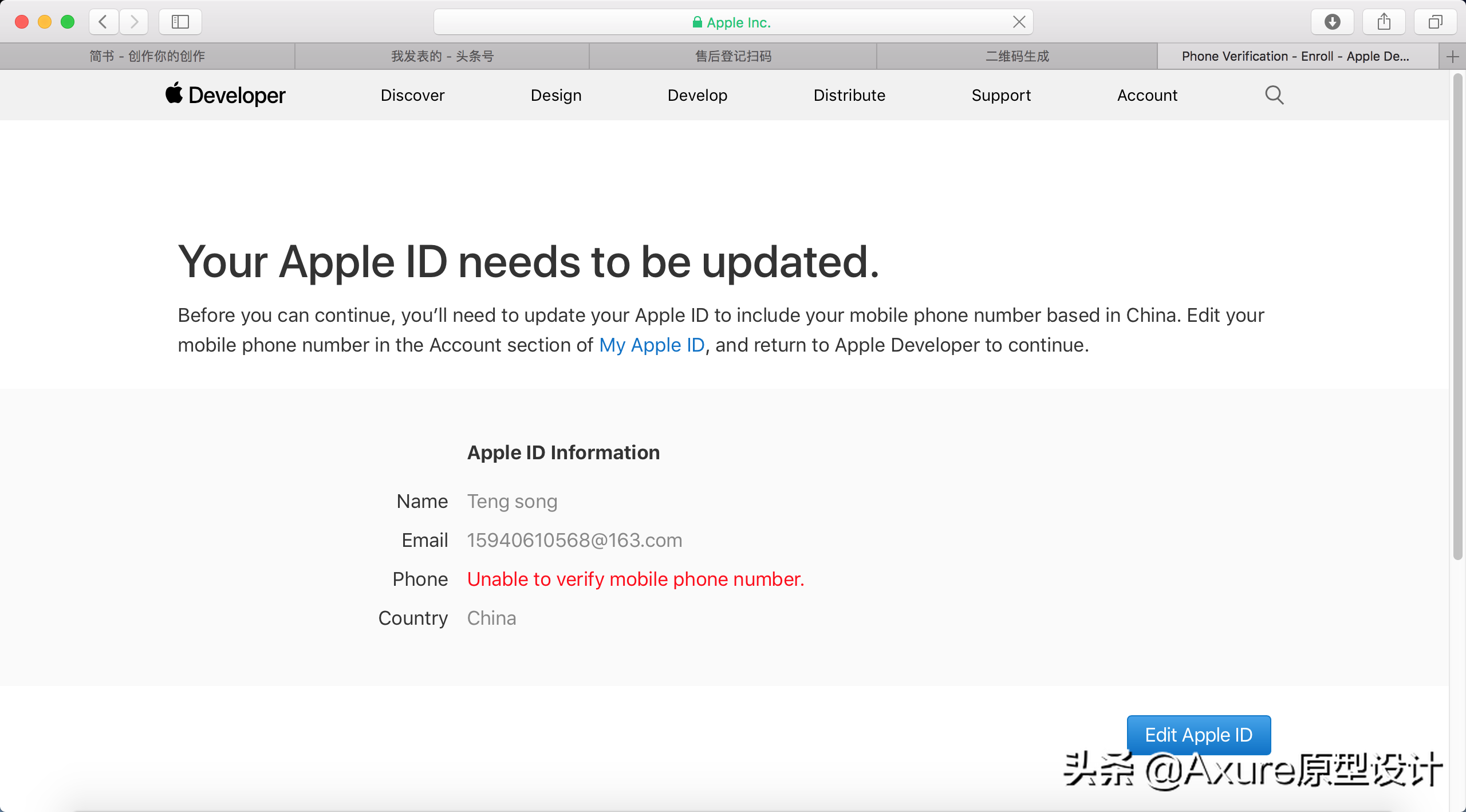Go forward with Safari's forward arrow

(134, 22)
